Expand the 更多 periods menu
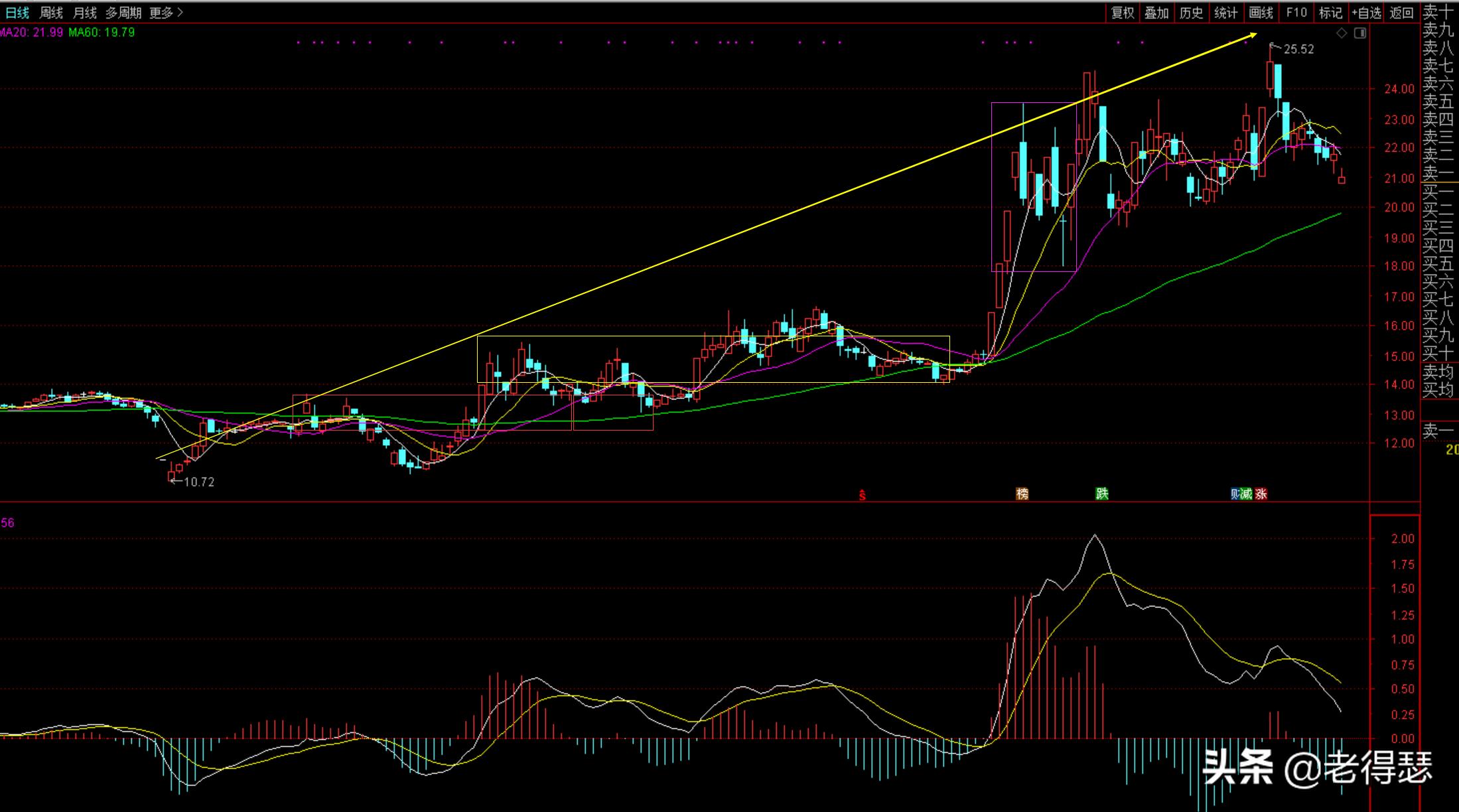Screen dimensions: 1459x812 point(165,13)
